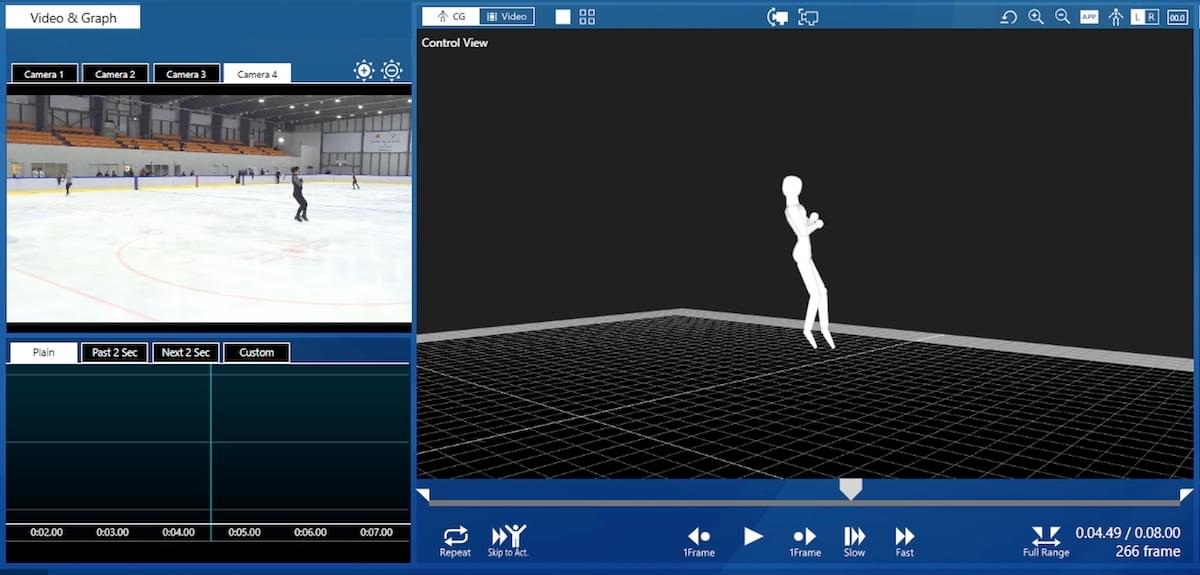The width and height of the screenshot is (1200, 575).
Task: Select the four-pane grid layout icon
Action: point(587,17)
